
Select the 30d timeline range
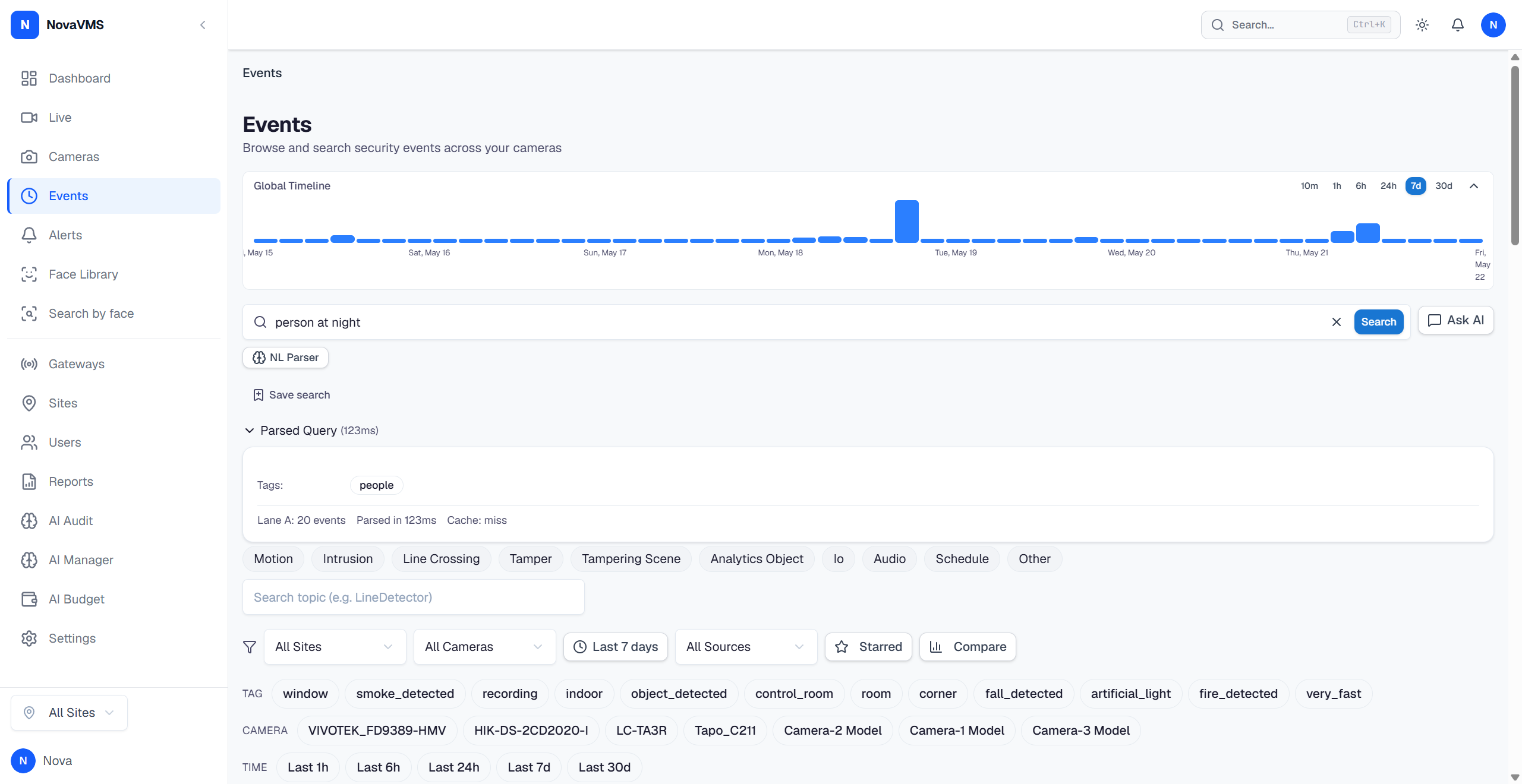click(x=1444, y=186)
